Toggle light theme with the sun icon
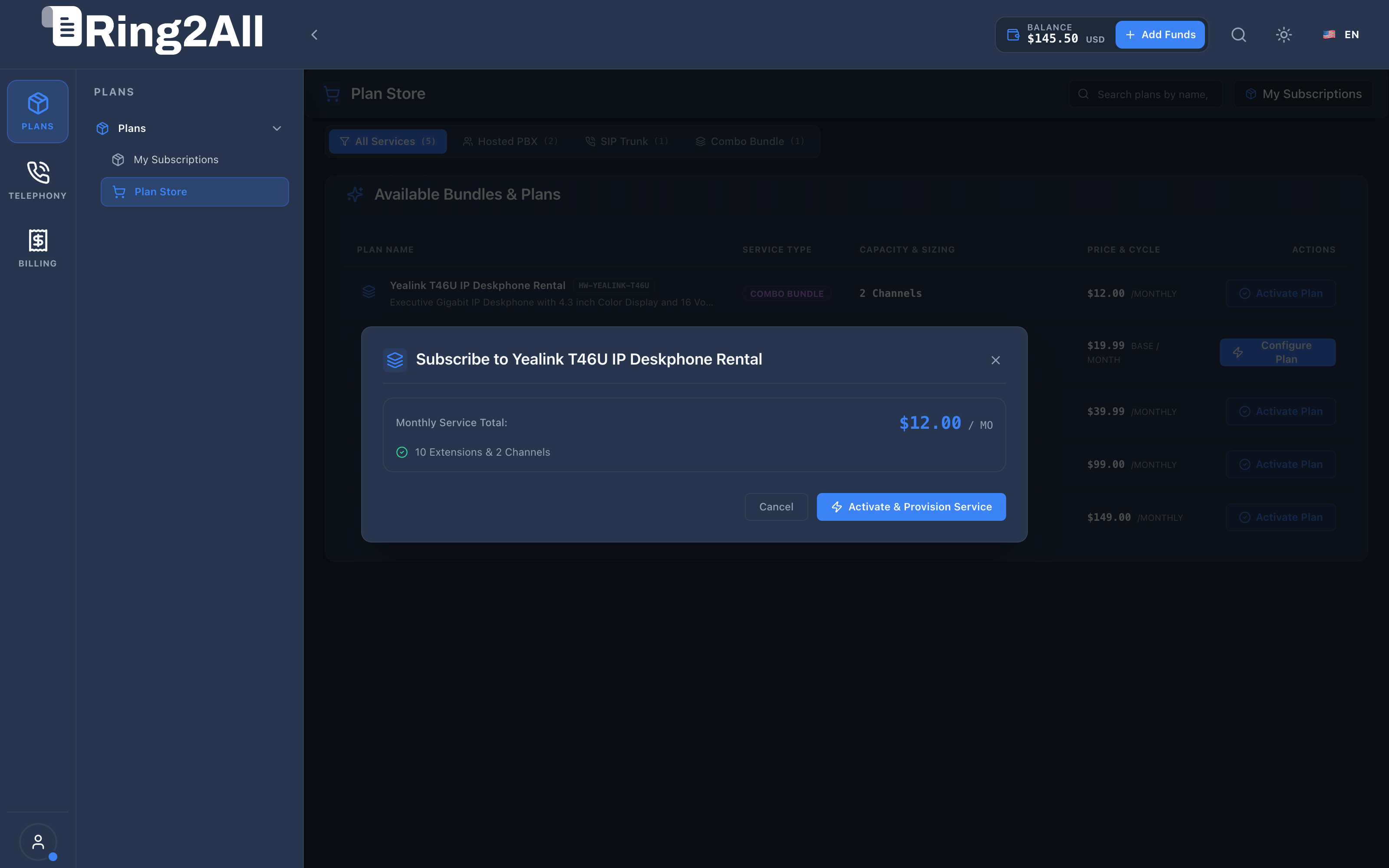This screenshot has width=1389, height=868. coord(1284,35)
